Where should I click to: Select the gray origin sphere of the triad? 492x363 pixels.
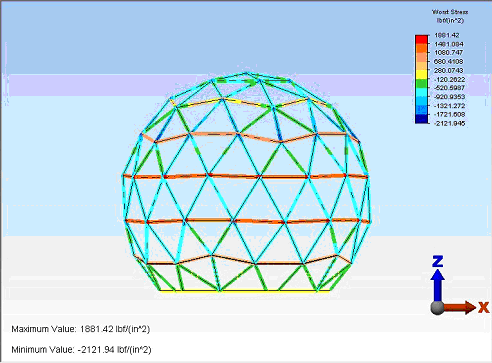tap(437, 308)
